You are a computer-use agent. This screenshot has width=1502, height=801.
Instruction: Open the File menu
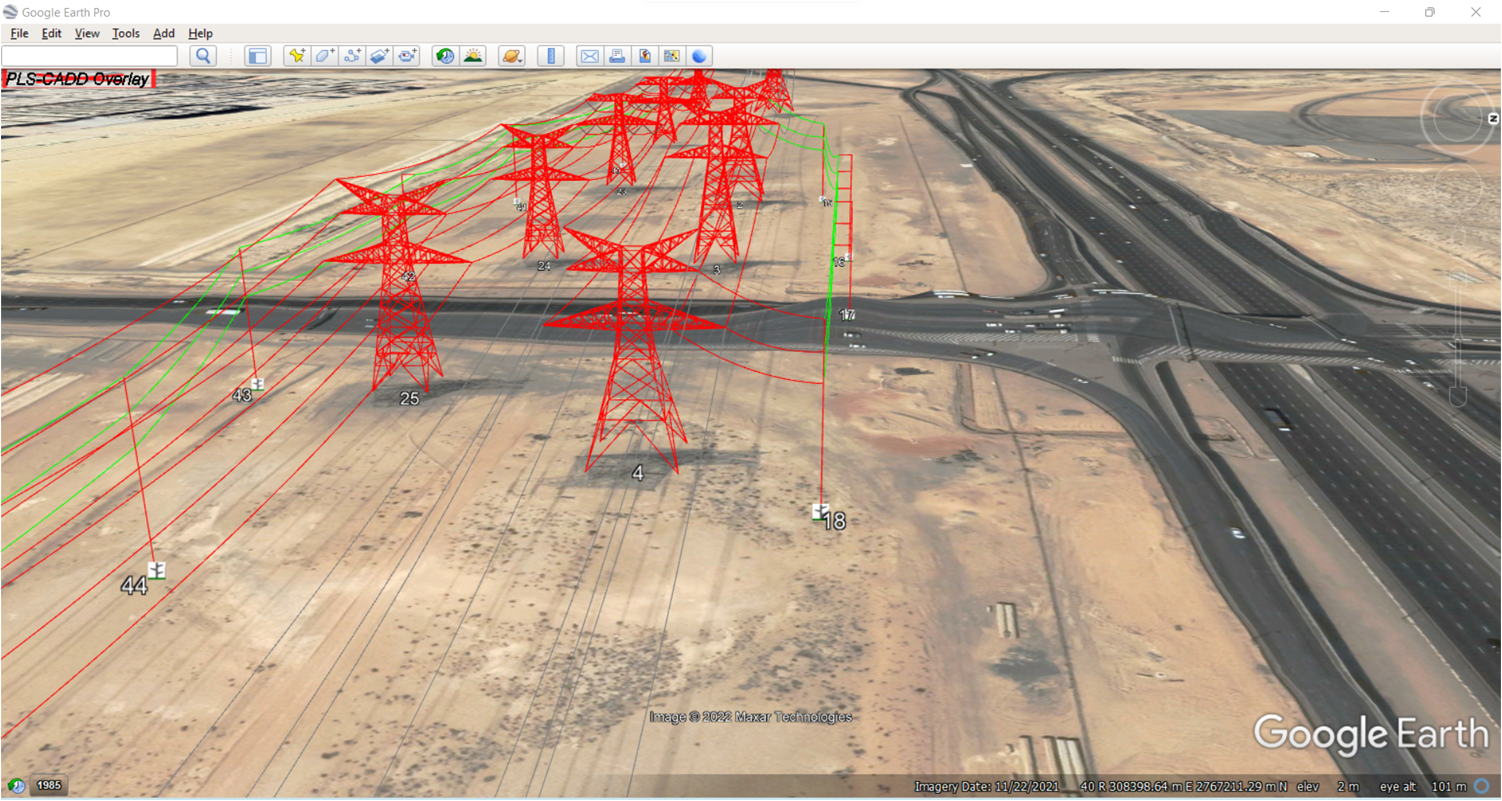19,33
